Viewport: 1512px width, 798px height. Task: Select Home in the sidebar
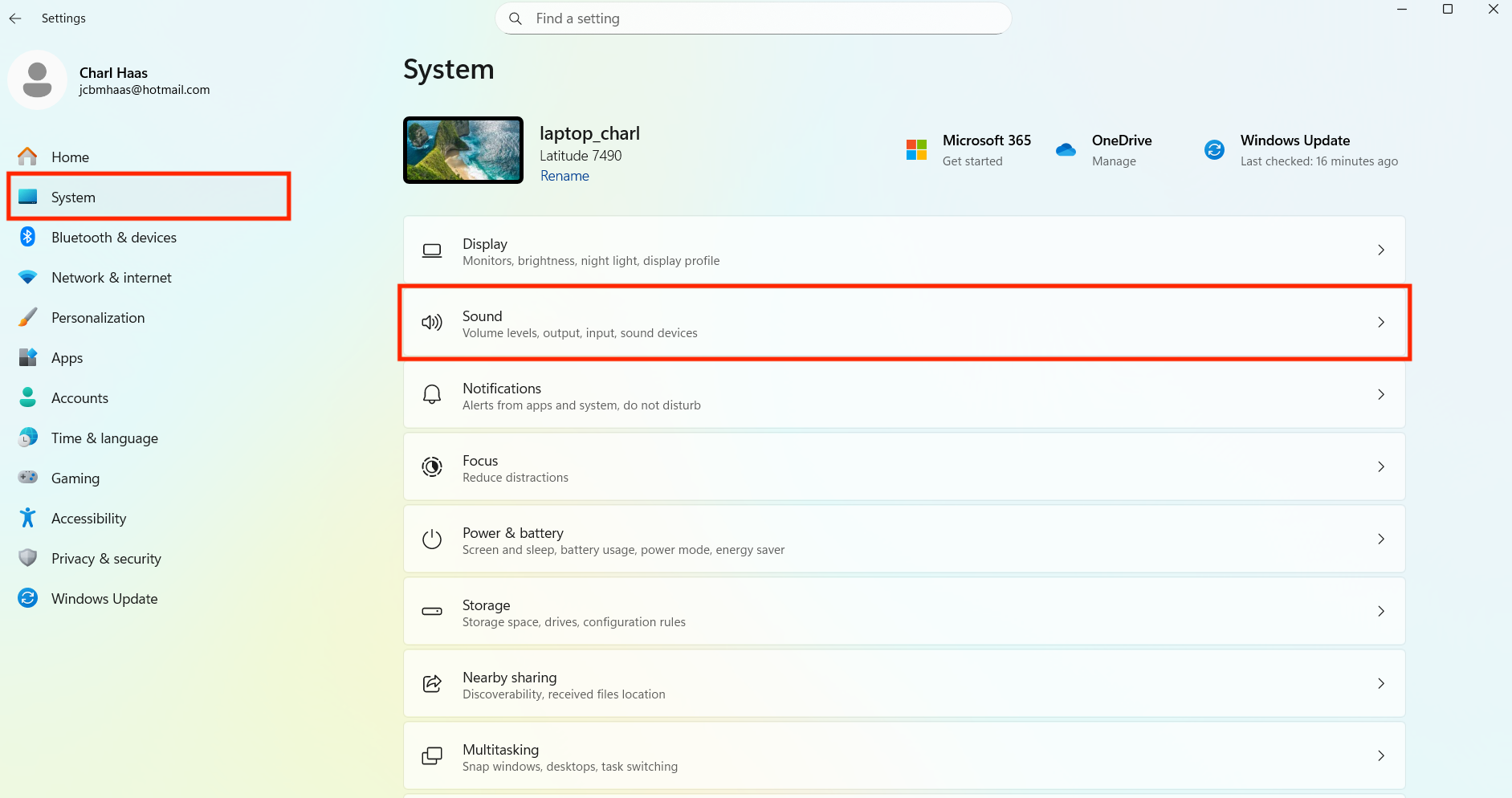[70, 157]
